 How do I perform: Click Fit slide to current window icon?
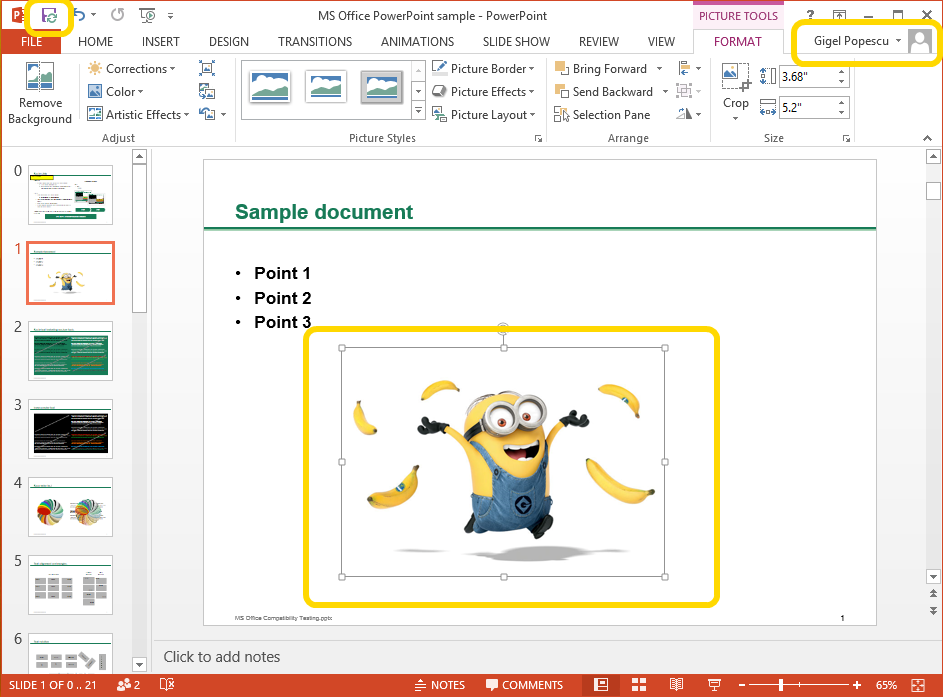pos(918,685)
